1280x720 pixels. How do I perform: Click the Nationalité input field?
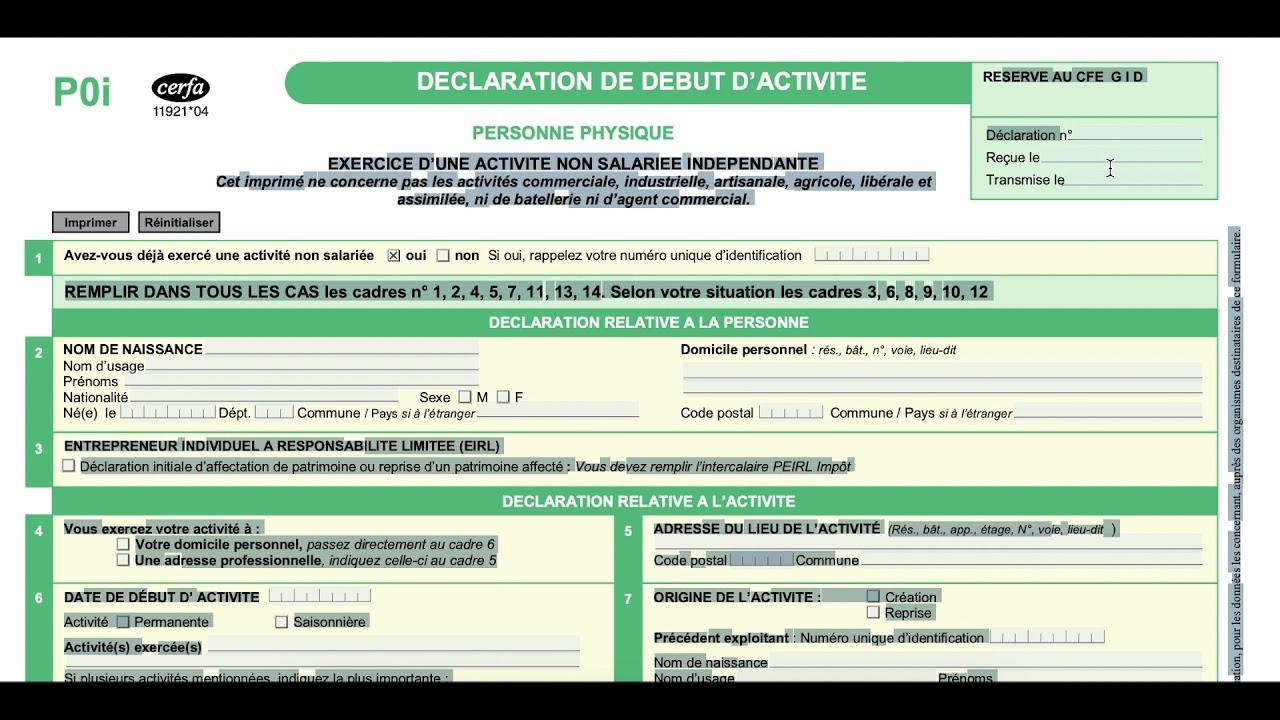[265, 397]
